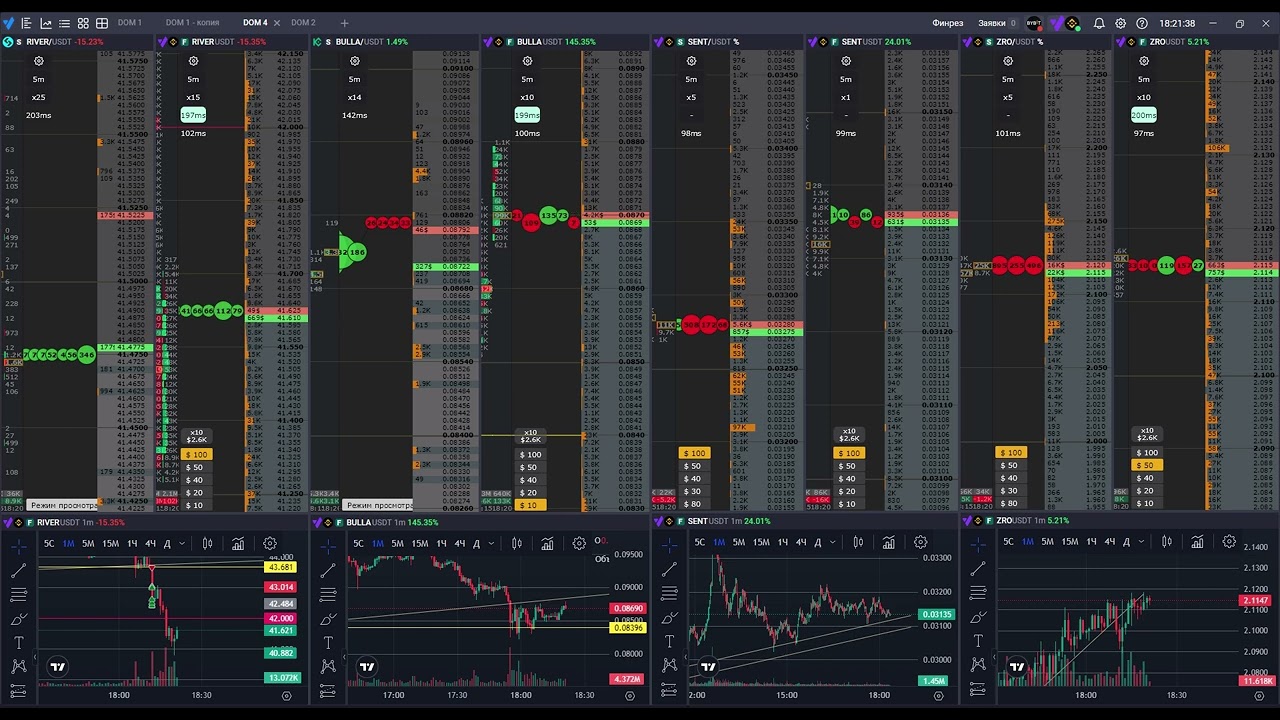Select $100 volume in RIVER futures DOM
Screen dimensions: 1280x720
coord(197,455)
